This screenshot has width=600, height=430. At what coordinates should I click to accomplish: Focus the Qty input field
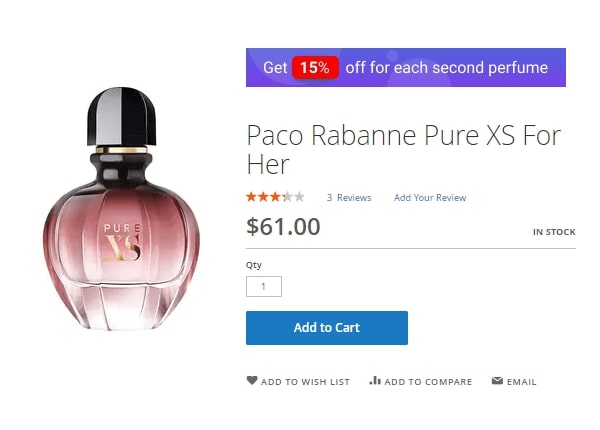[x=264, y=287]
